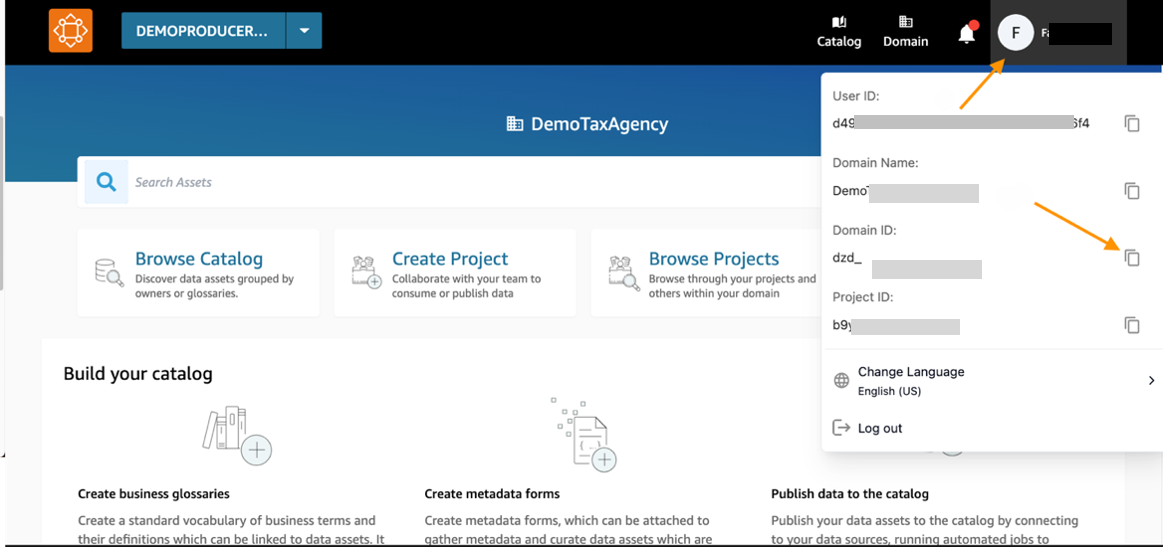Copy the Project ID value
1167x550 pixels.
coord(1131,325)
